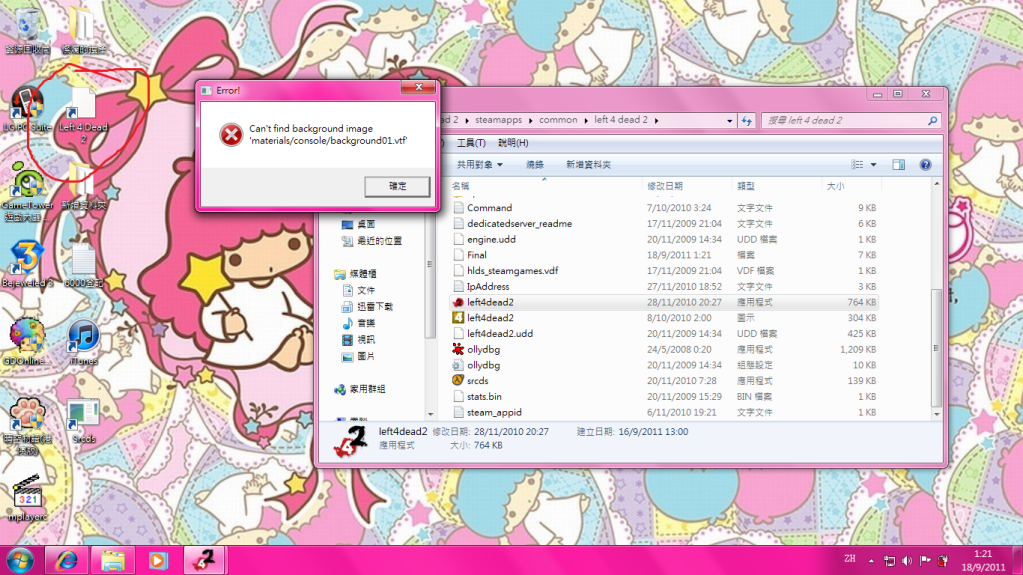
Task: Sort files by the 修改日期 column header
Action: (665, 186)
